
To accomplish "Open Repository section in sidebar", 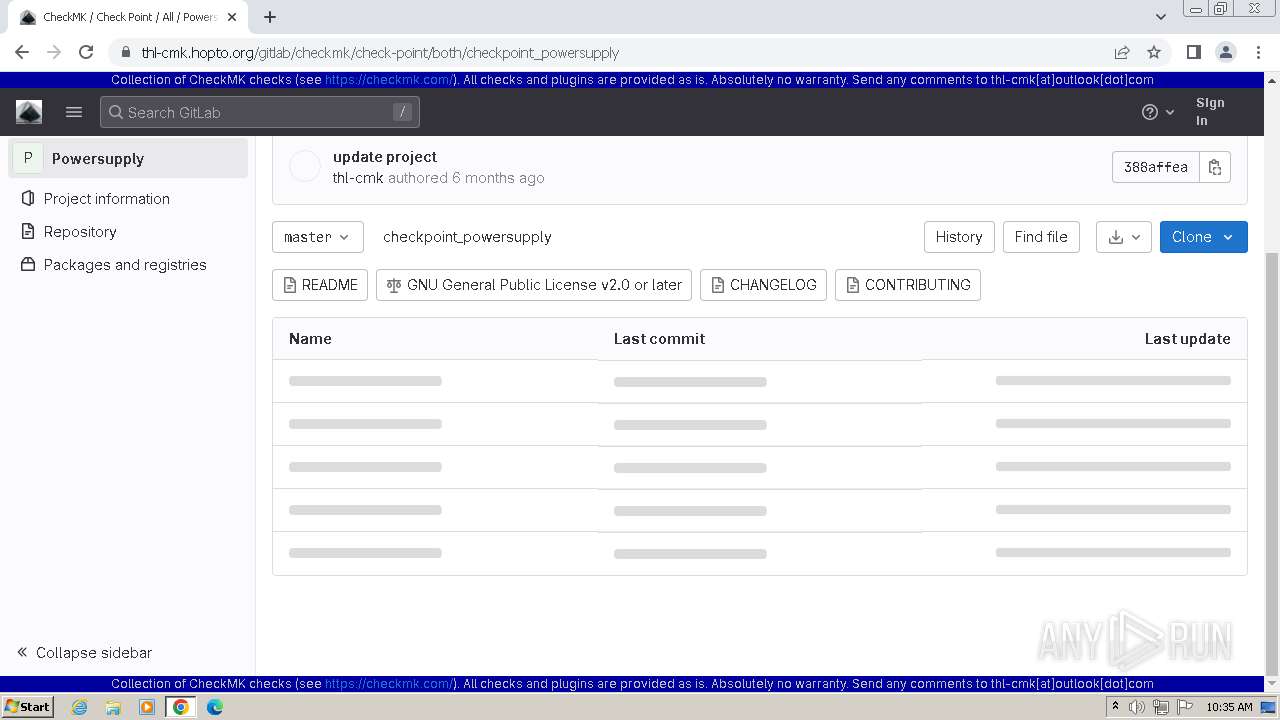I will pos(80,232).
